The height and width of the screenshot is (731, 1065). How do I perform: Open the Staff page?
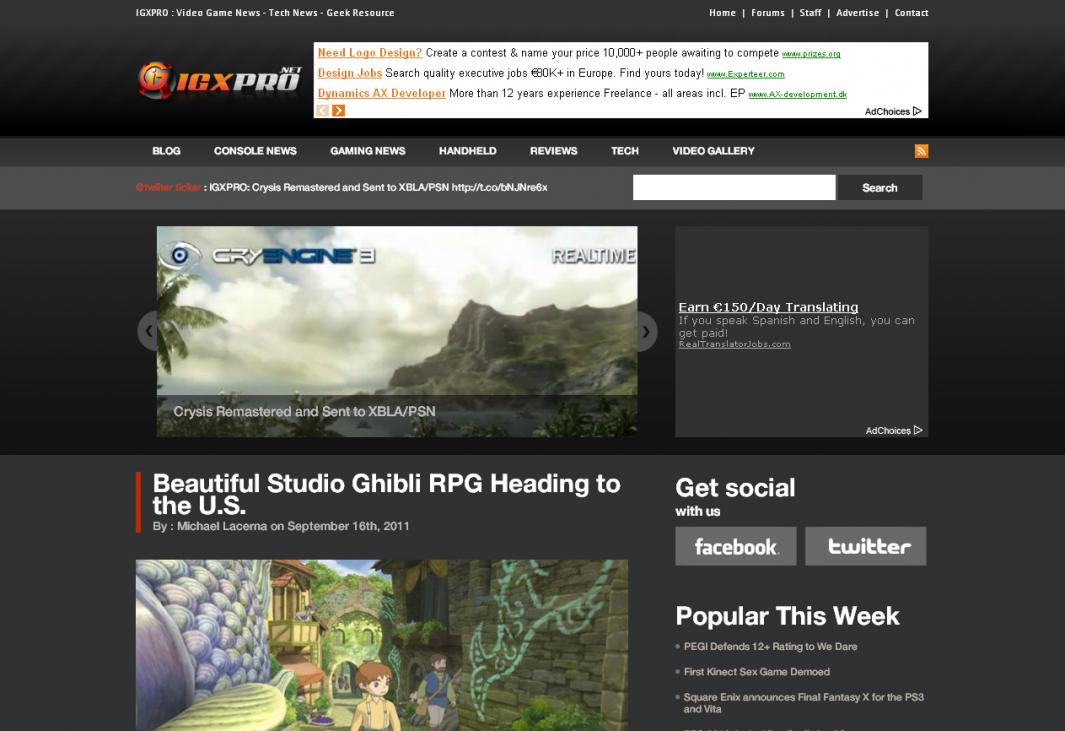click(x=810, y=13)
